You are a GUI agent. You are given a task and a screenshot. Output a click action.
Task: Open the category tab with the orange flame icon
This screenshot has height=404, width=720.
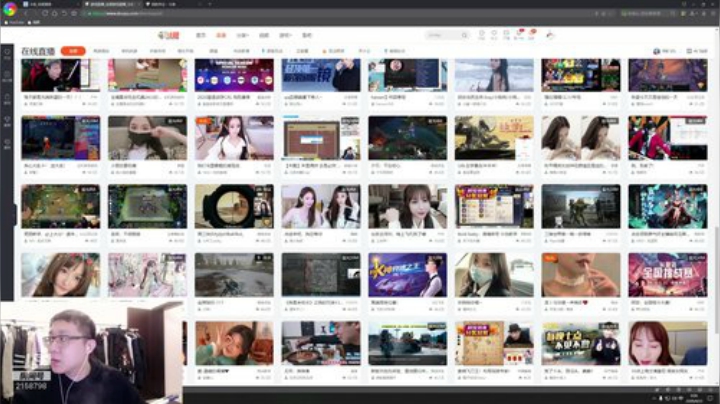coord(333,51)
